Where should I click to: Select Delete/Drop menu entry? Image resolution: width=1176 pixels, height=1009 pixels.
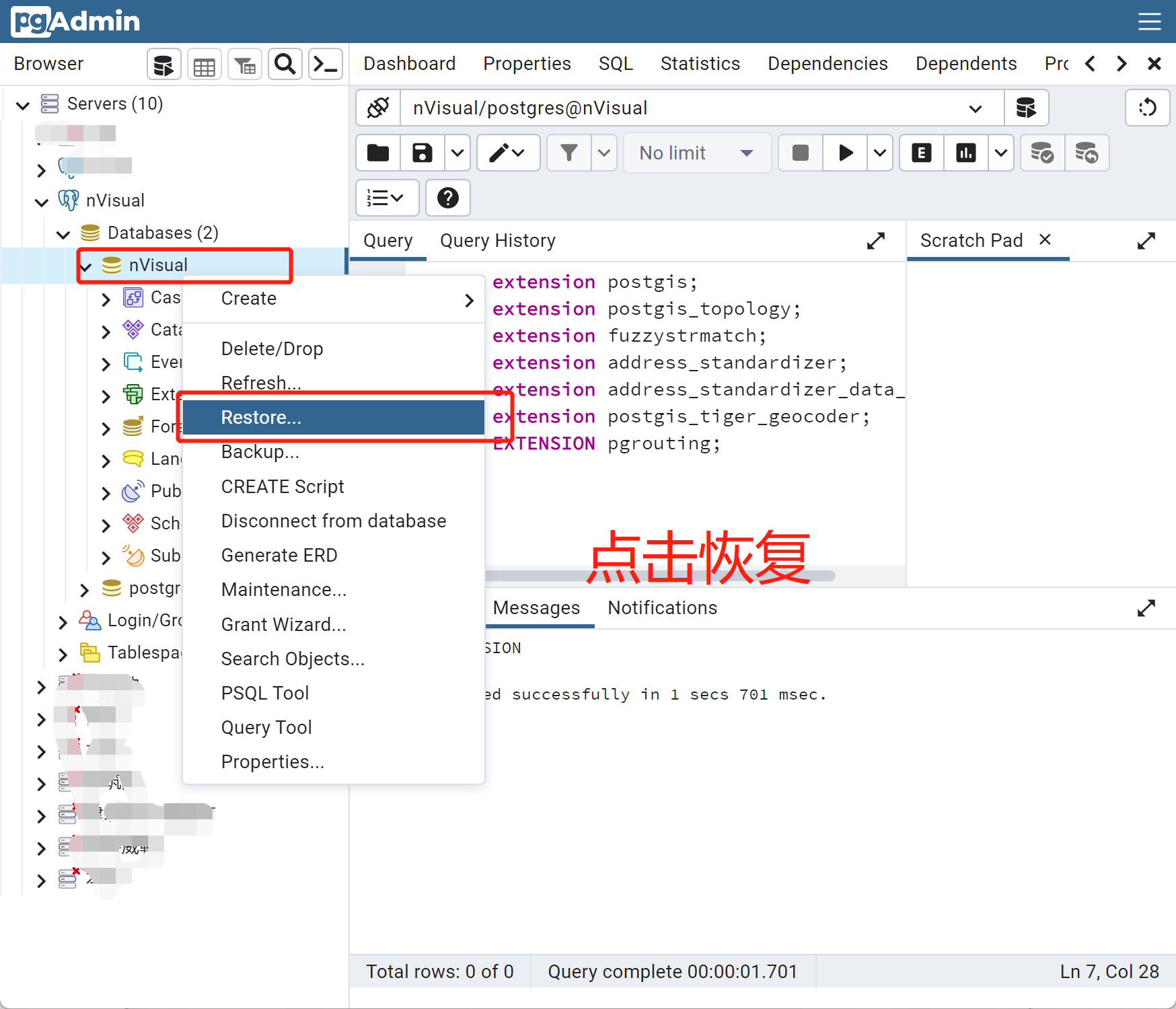[x=334, y=348]
